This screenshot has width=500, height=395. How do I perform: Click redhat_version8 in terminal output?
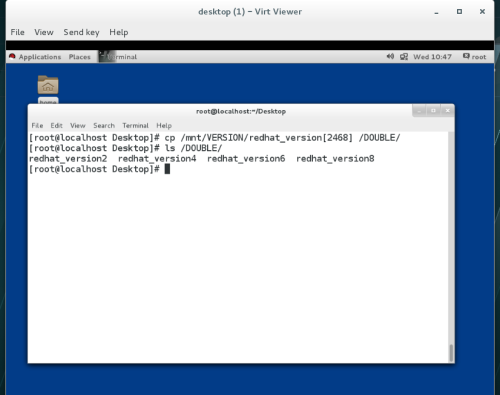tap(335, 159)
